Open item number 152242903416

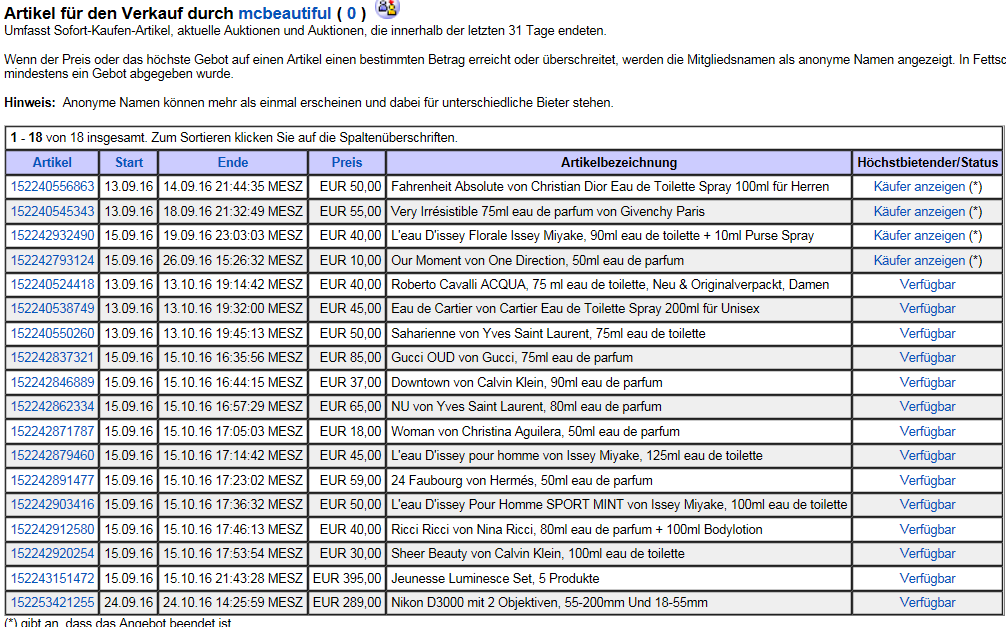(x=53, y=504)
